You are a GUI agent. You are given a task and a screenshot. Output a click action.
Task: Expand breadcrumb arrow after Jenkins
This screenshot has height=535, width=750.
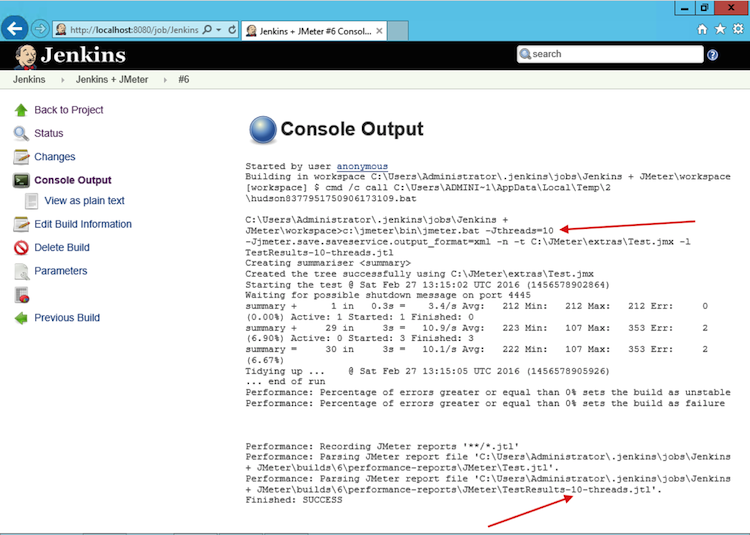coord(63,80)
